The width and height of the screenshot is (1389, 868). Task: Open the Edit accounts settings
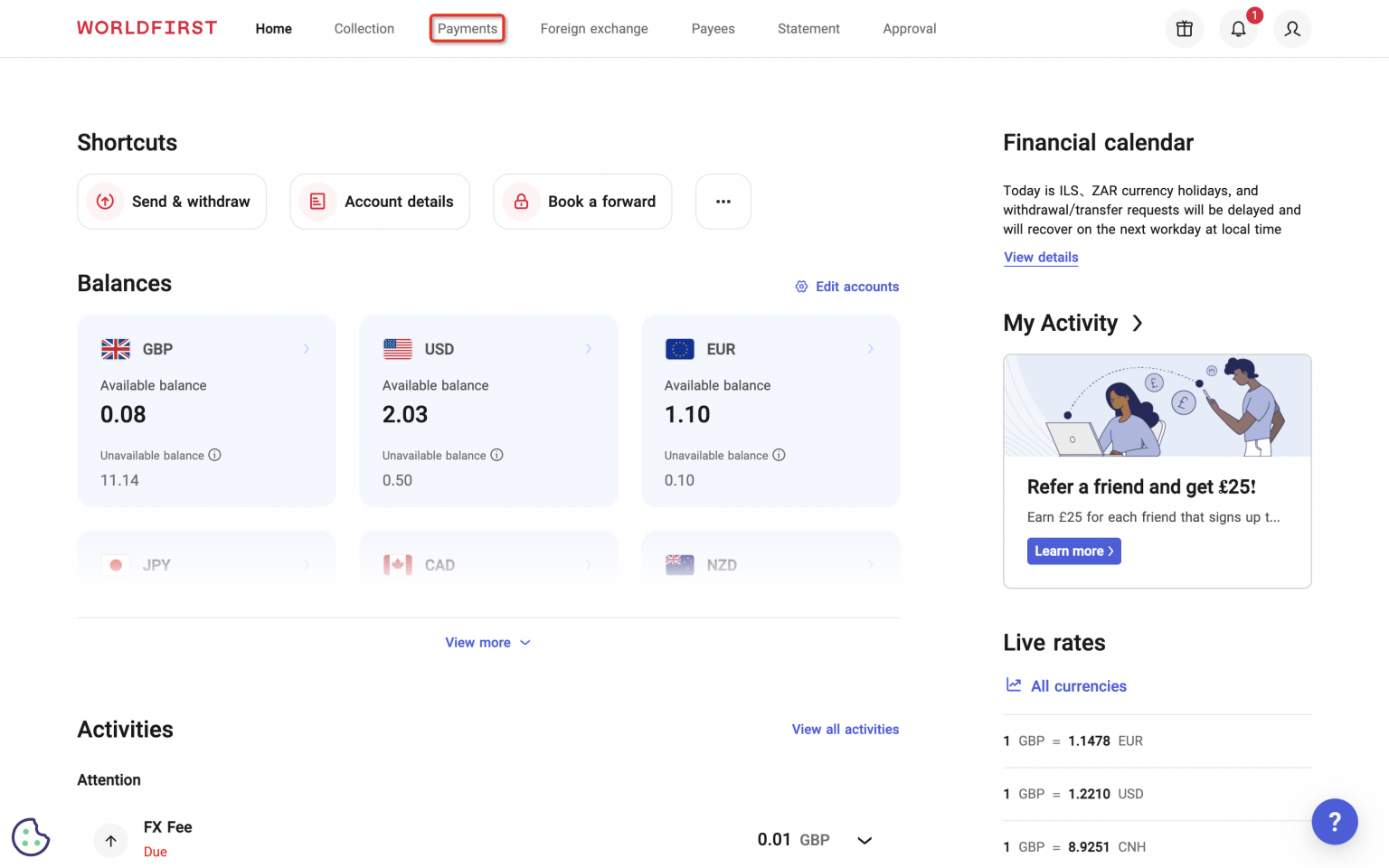(846, 286)
